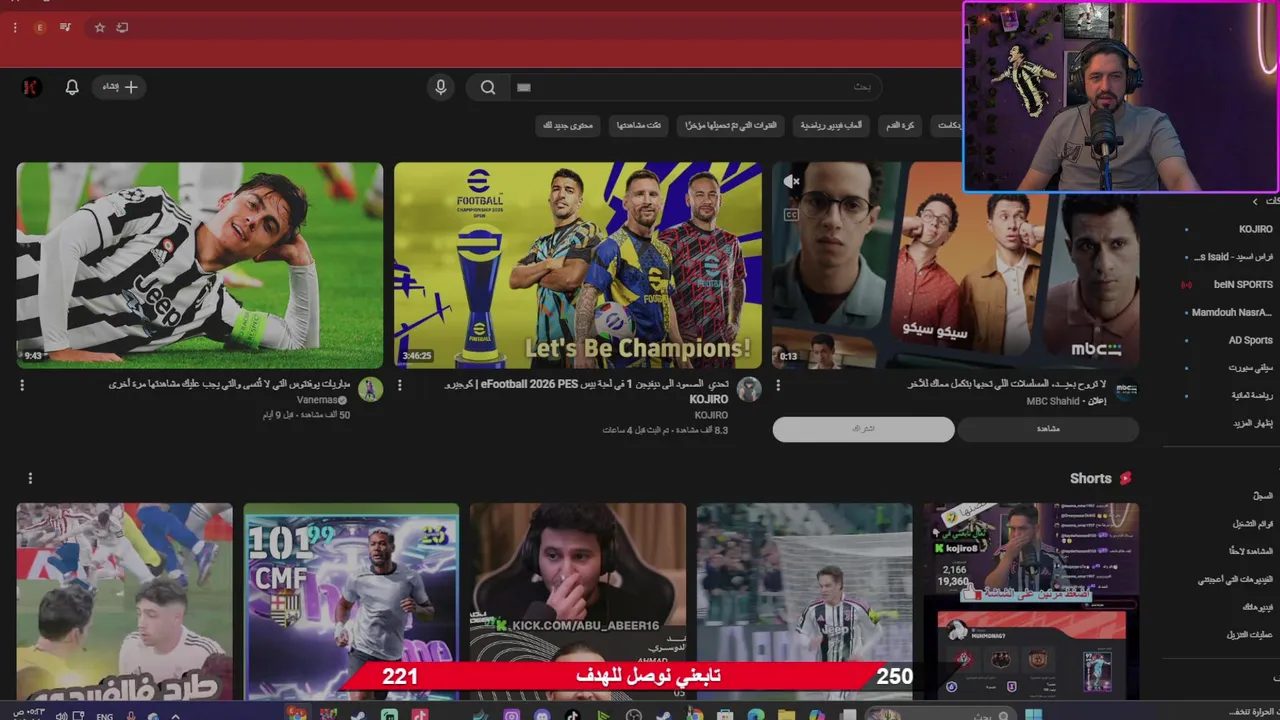Open options menu for the Vanemas video
1280x720 pixels.
pos(22,385)
